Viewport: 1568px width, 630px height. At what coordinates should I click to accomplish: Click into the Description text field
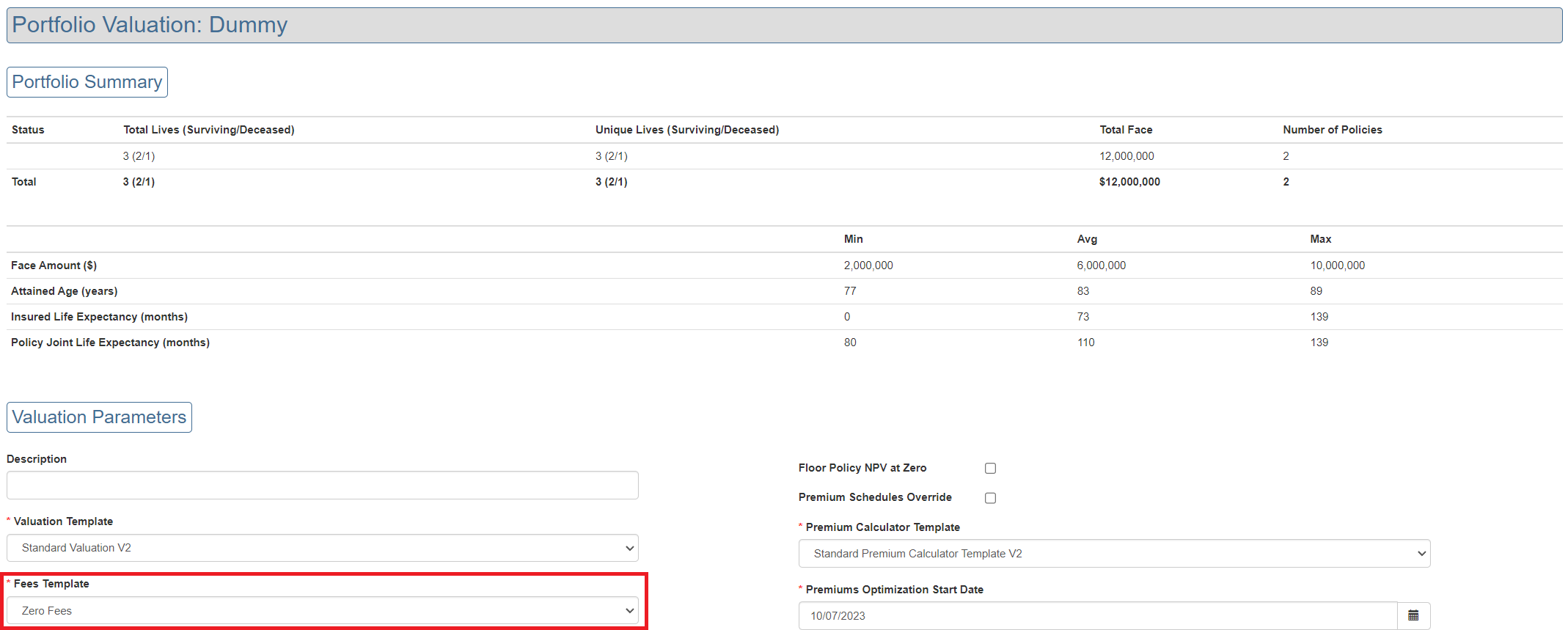pyautogui.click(x=322, y=486)
